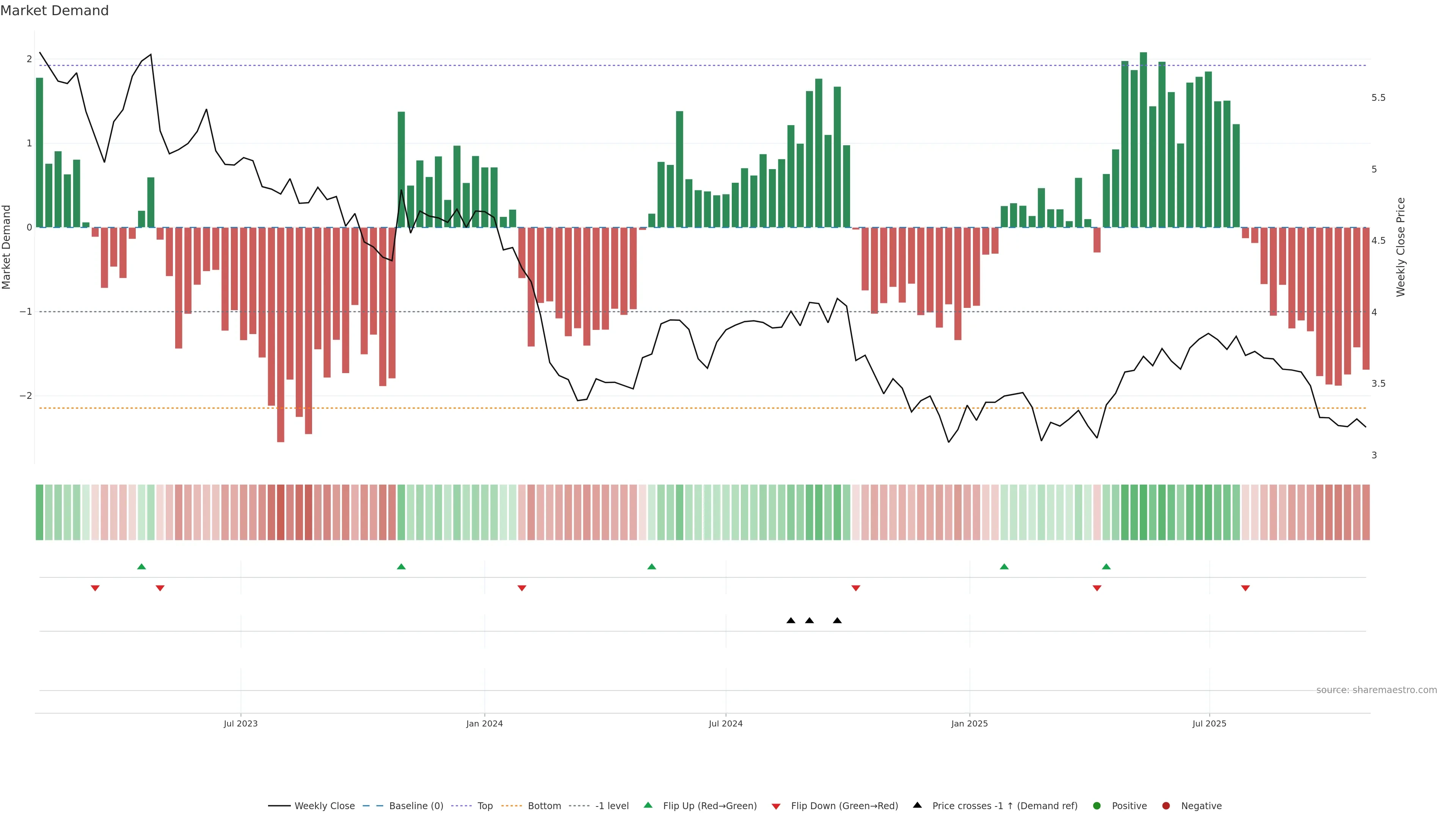Click Flip Up green triangle legend icon
Image resolution: width=1456 pixels, height=819 pixels.
(x=648, y=805)
